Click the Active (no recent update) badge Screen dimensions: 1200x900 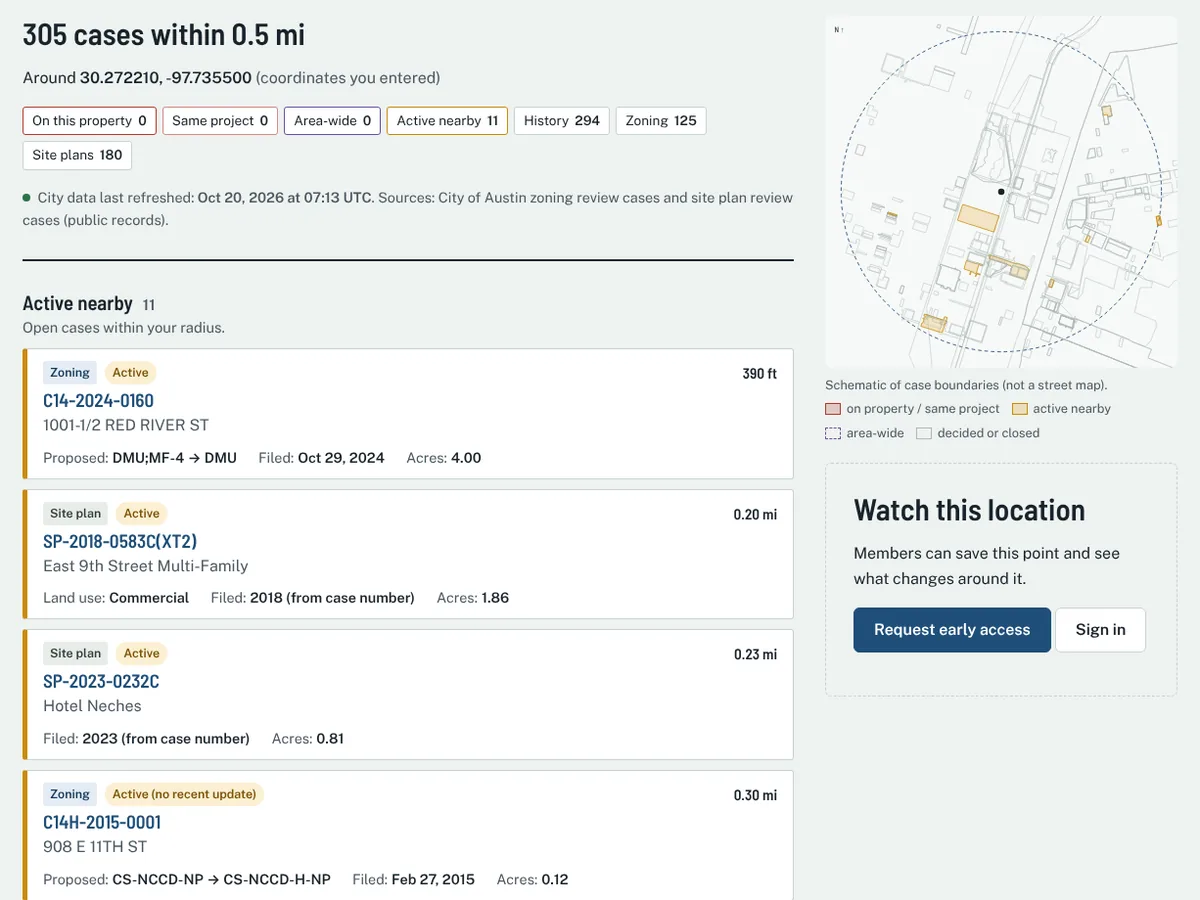(184, 794)
